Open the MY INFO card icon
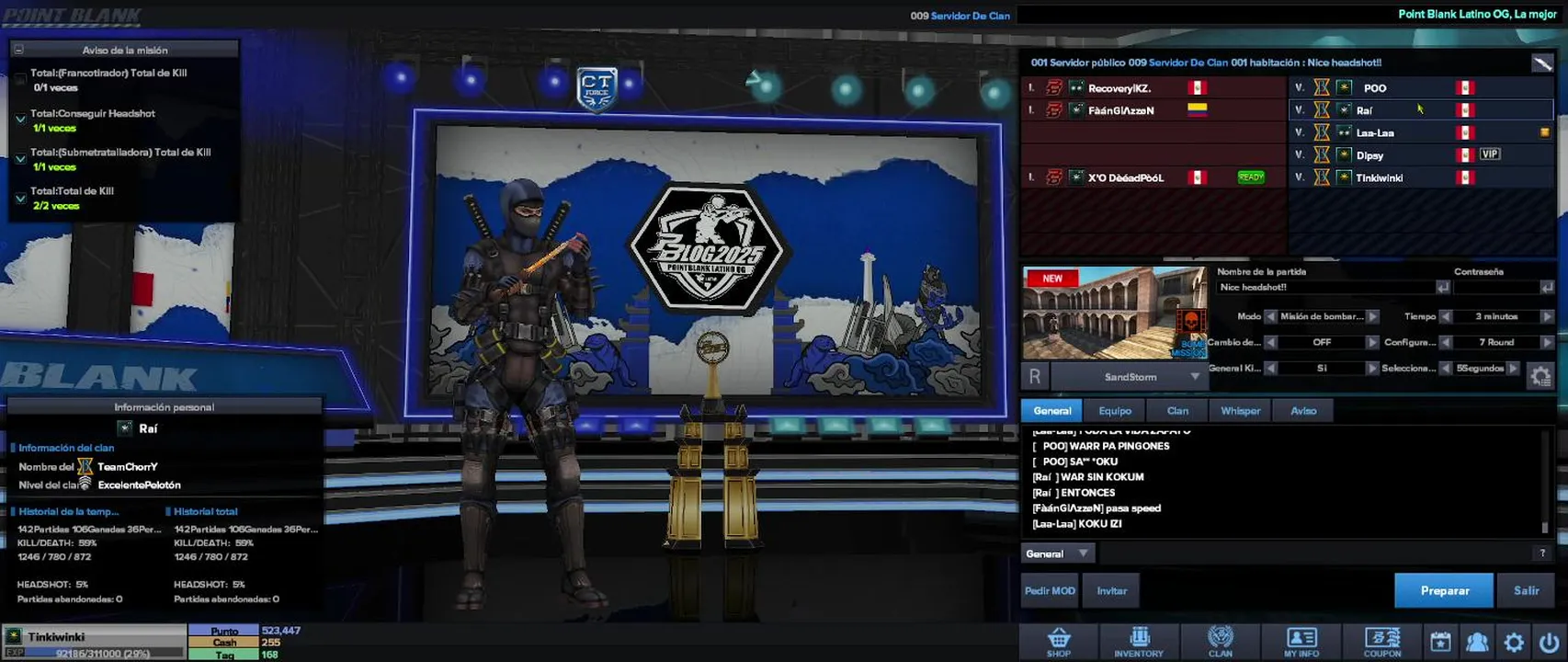This screenshot has width=1568, height=662. [x=1301, y=641]
